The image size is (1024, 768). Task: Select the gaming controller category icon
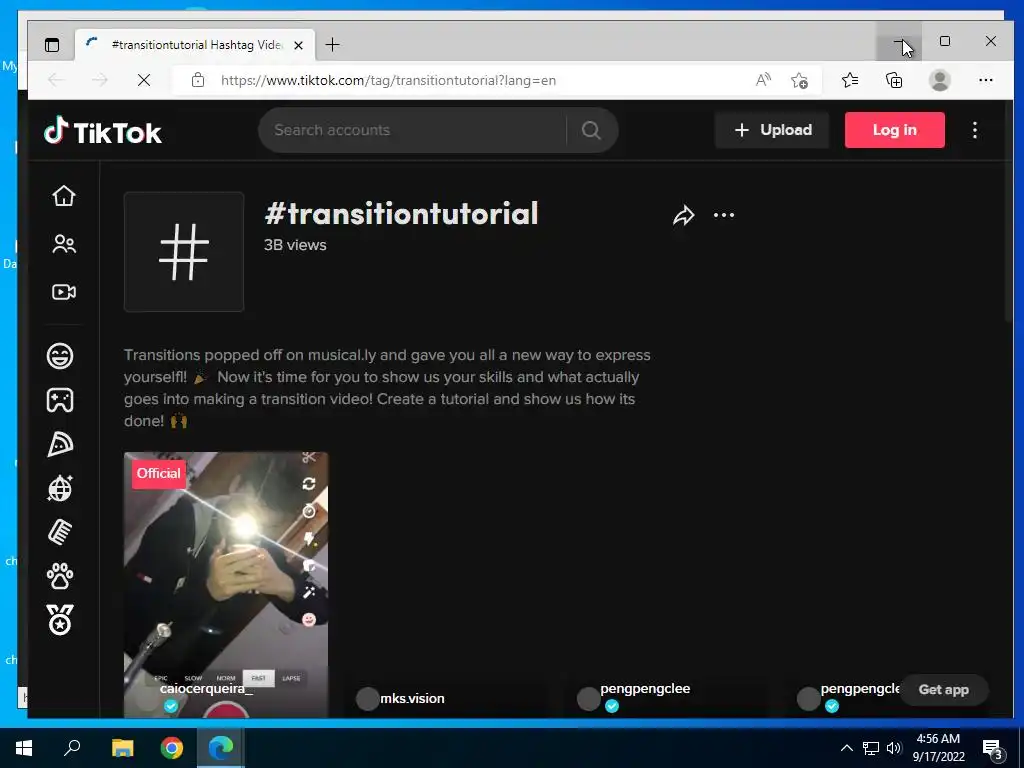pyautogui.click(x=60, y=400)
